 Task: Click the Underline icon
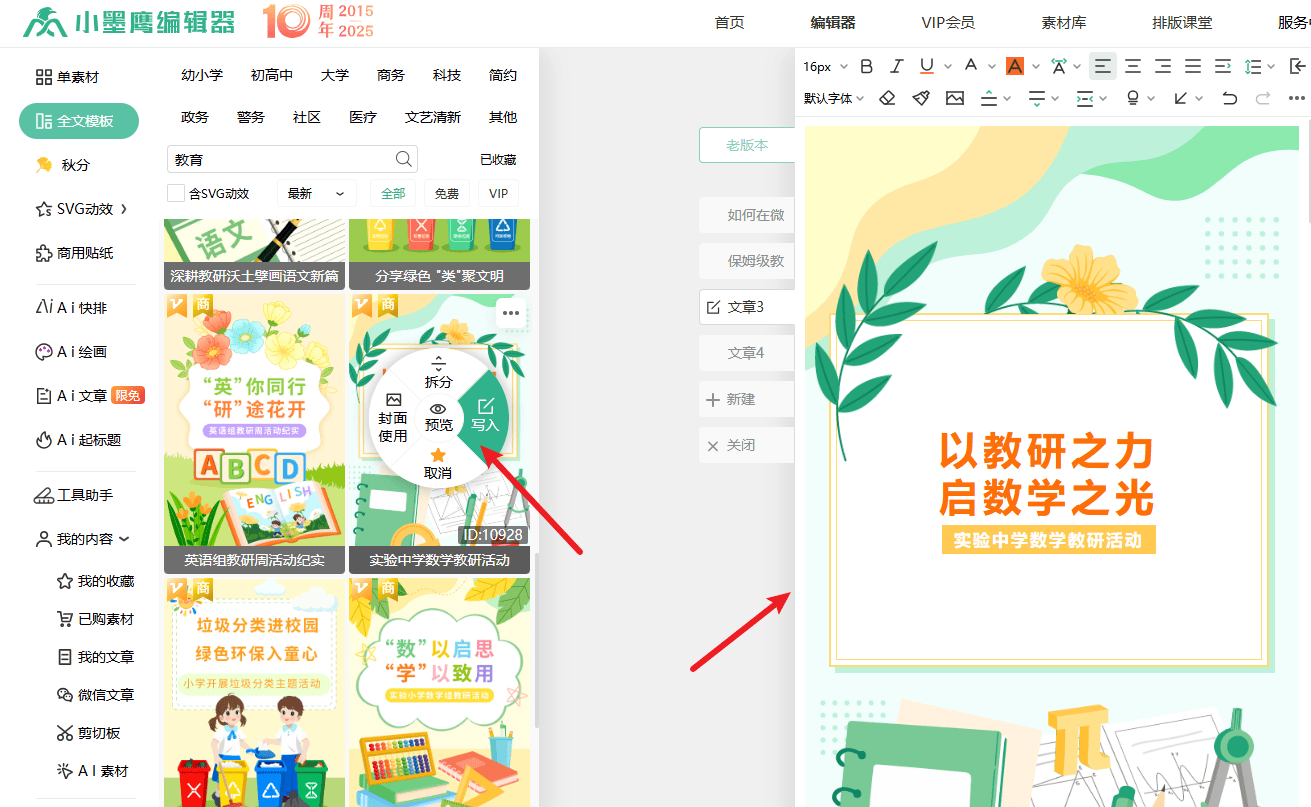(927, 66)
